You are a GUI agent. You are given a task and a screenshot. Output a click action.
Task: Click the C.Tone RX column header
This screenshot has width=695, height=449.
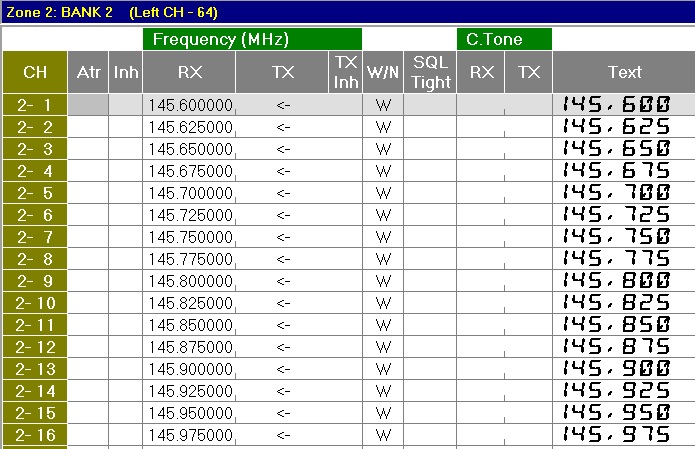click(x=481, y=72)
